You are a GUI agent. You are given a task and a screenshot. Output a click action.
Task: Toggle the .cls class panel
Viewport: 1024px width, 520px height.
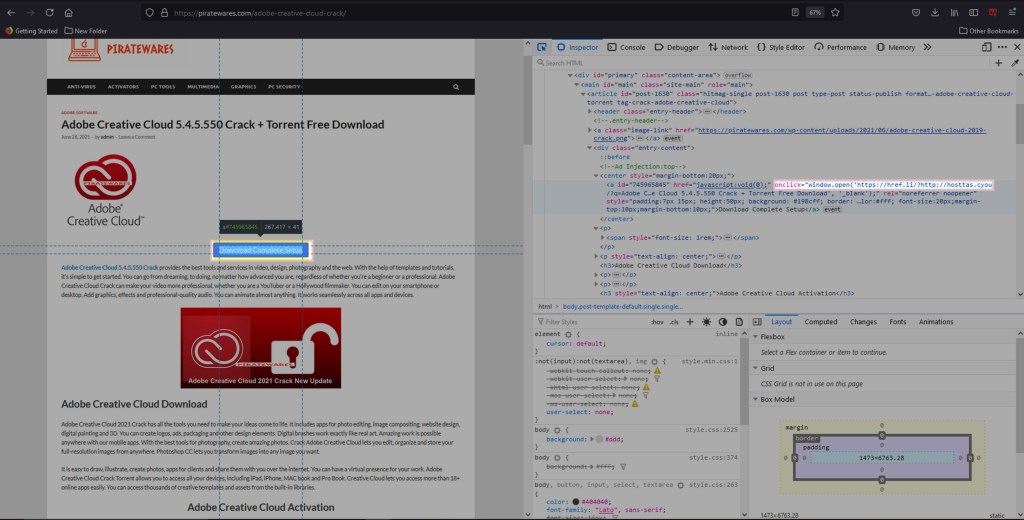click(675, 322)
